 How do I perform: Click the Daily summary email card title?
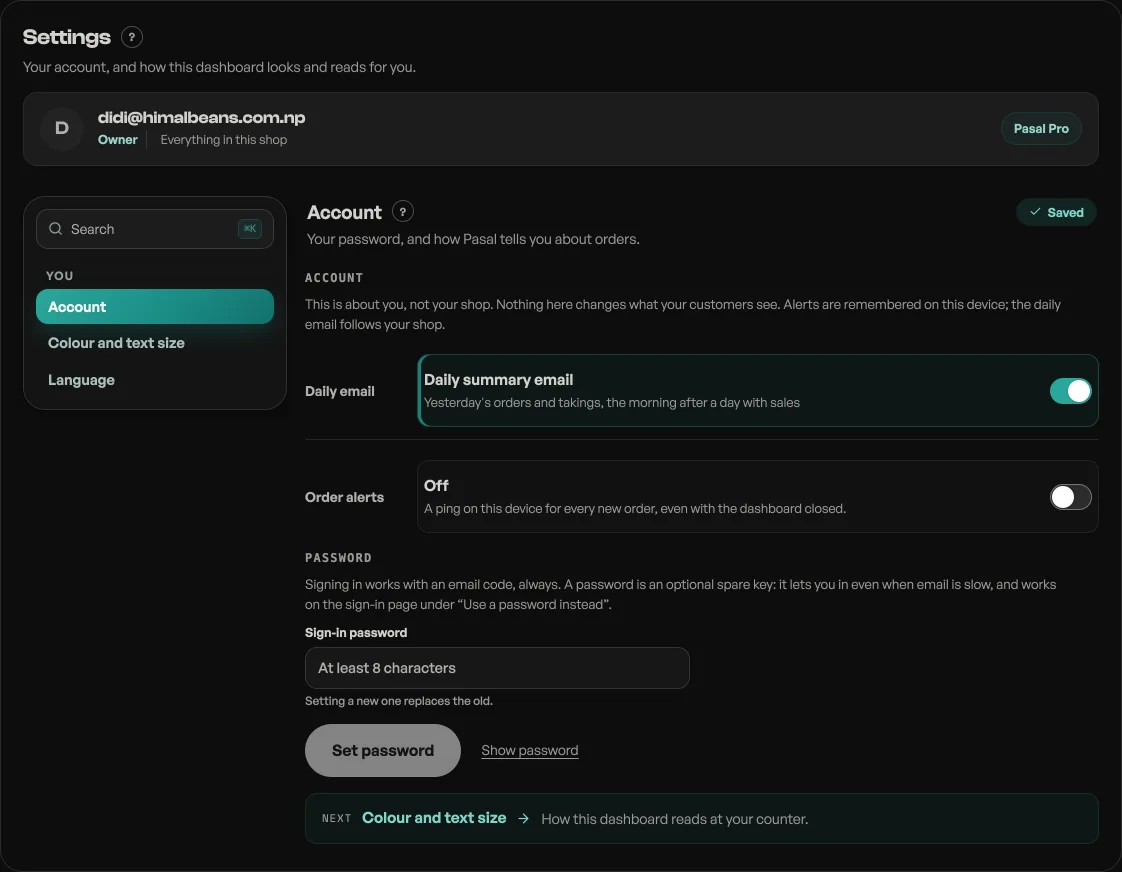[499, 380]
